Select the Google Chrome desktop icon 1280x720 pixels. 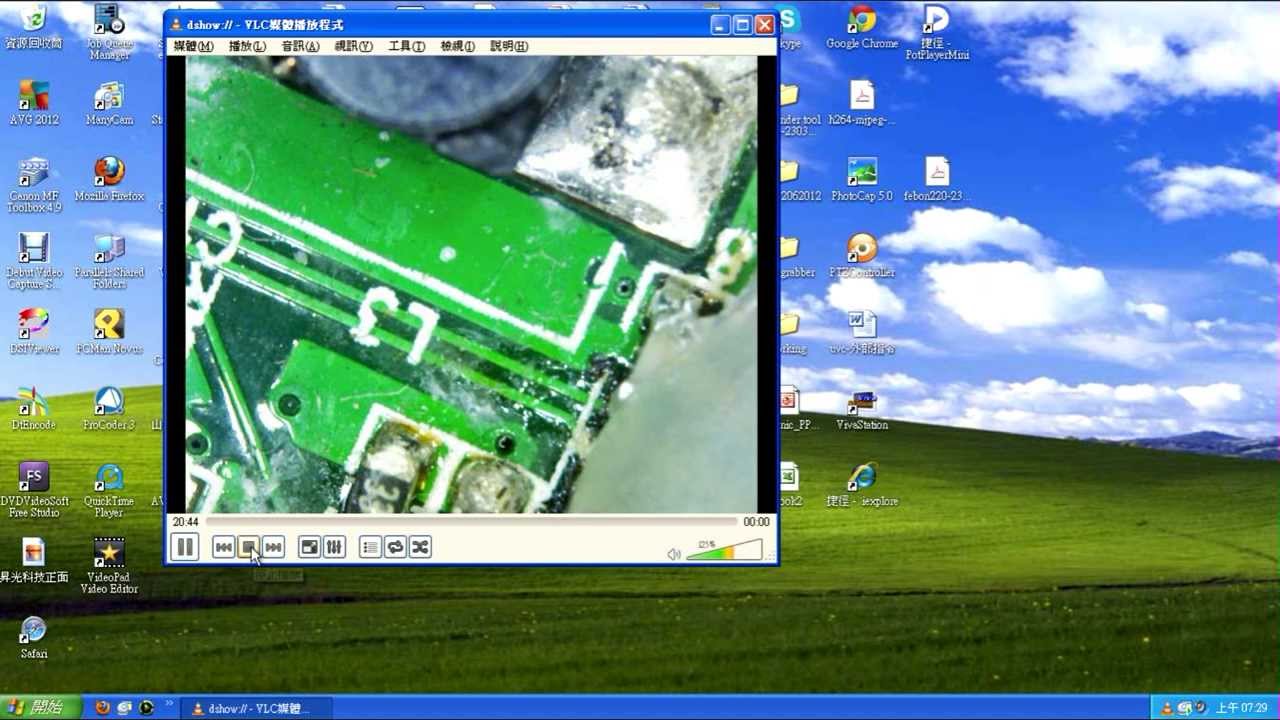[862, 27]
